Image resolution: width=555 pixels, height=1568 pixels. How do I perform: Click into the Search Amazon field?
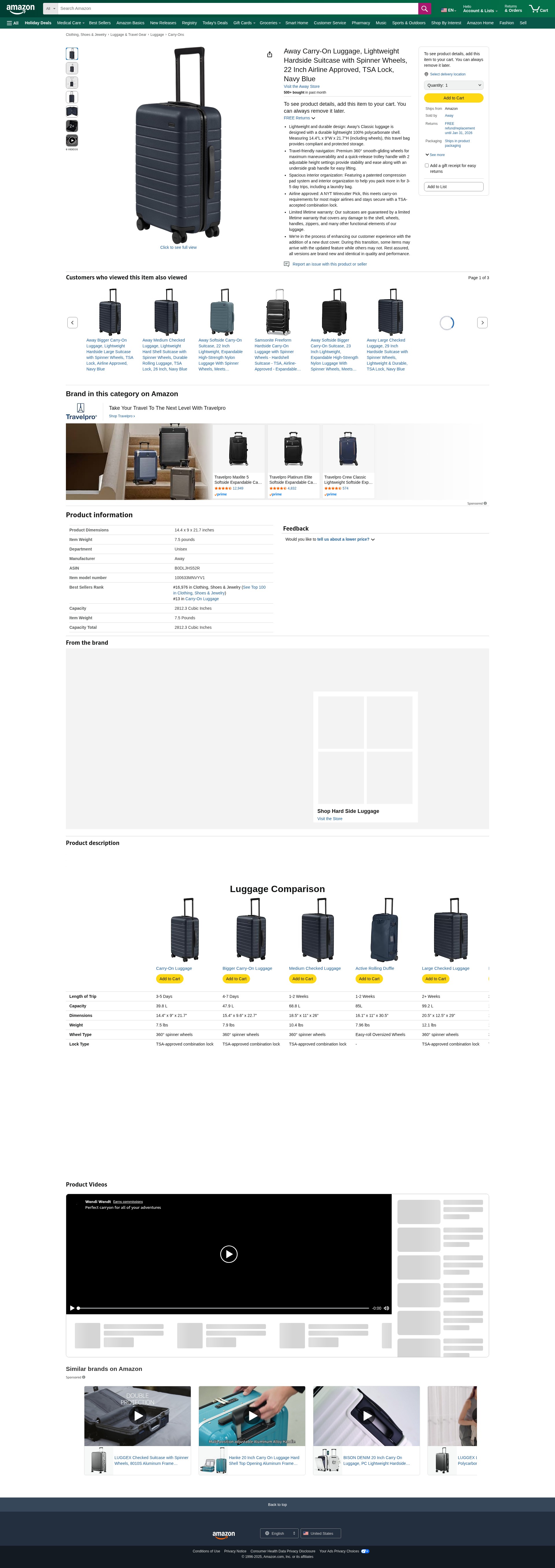[x=238, y=8]
